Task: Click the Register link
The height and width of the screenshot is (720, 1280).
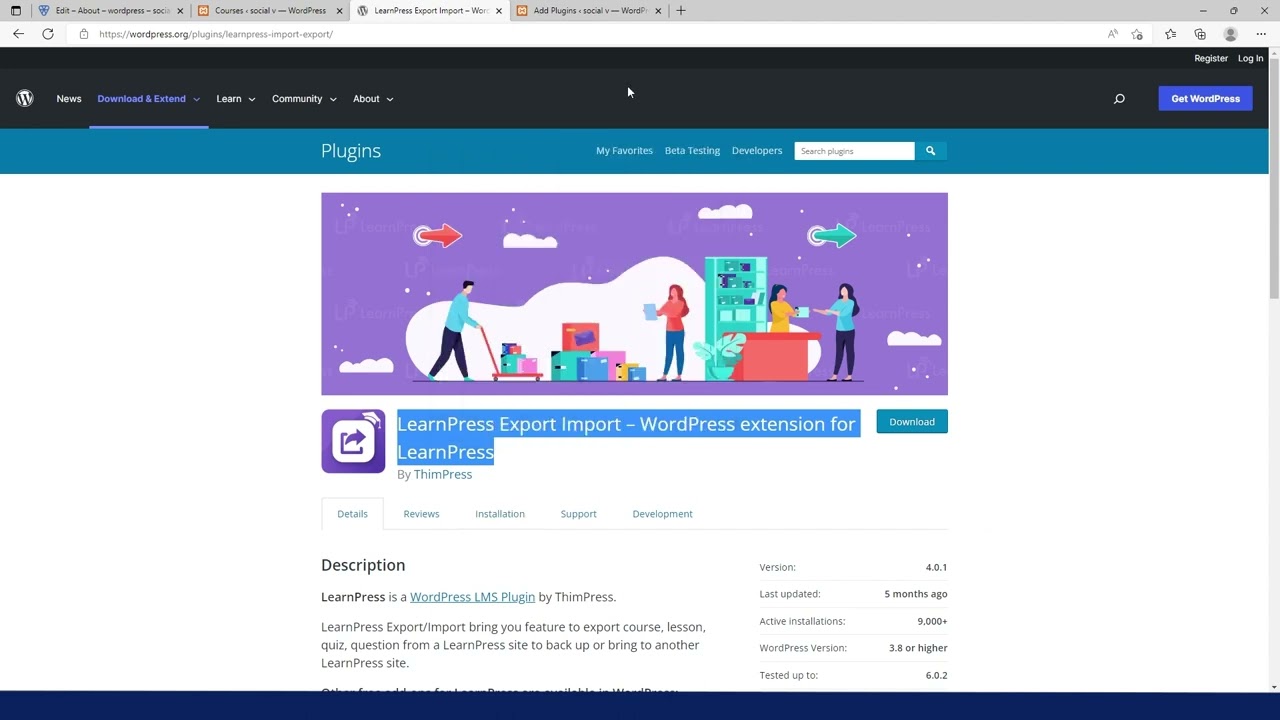Action: (1210, 58)
